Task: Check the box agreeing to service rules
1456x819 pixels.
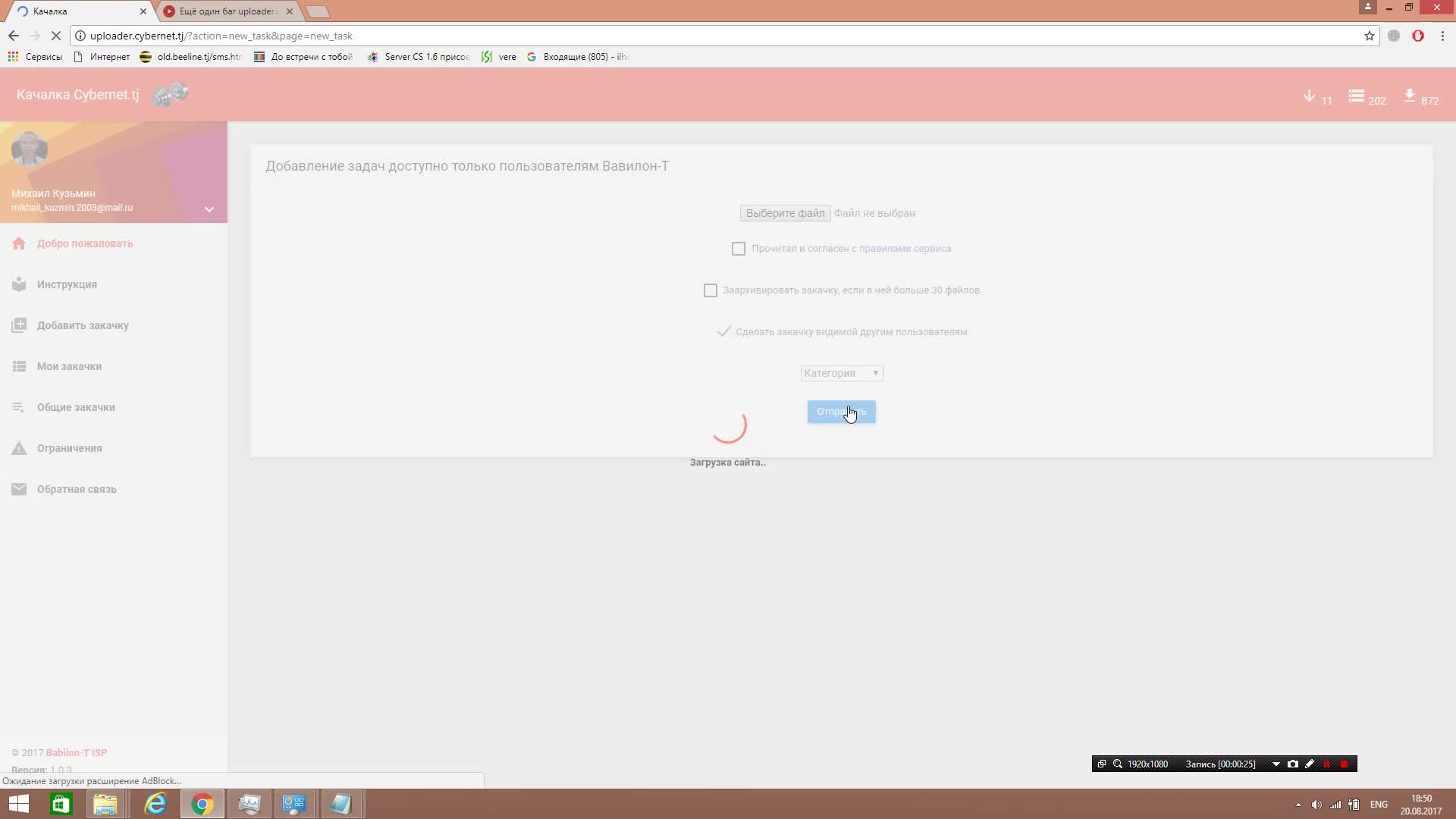Action: (738, 249)
